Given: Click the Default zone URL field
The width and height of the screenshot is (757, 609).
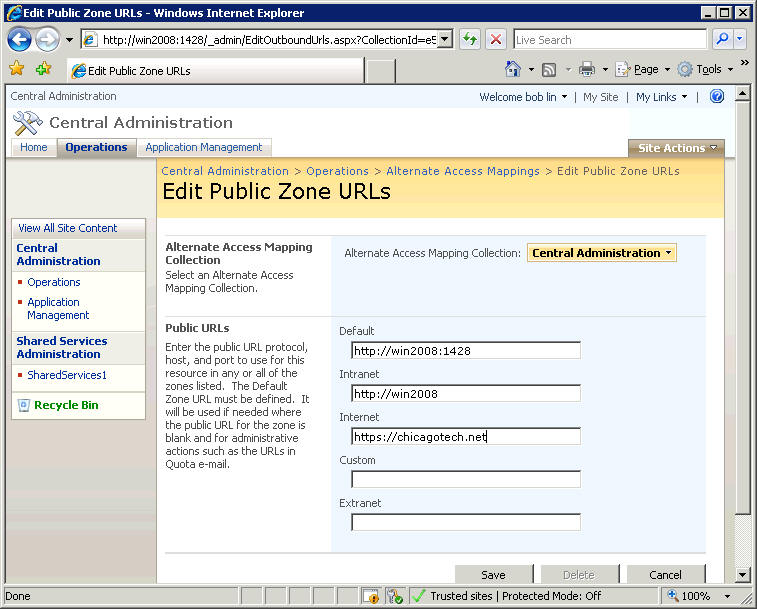Looking at the screenshot, I should (466, 351).
